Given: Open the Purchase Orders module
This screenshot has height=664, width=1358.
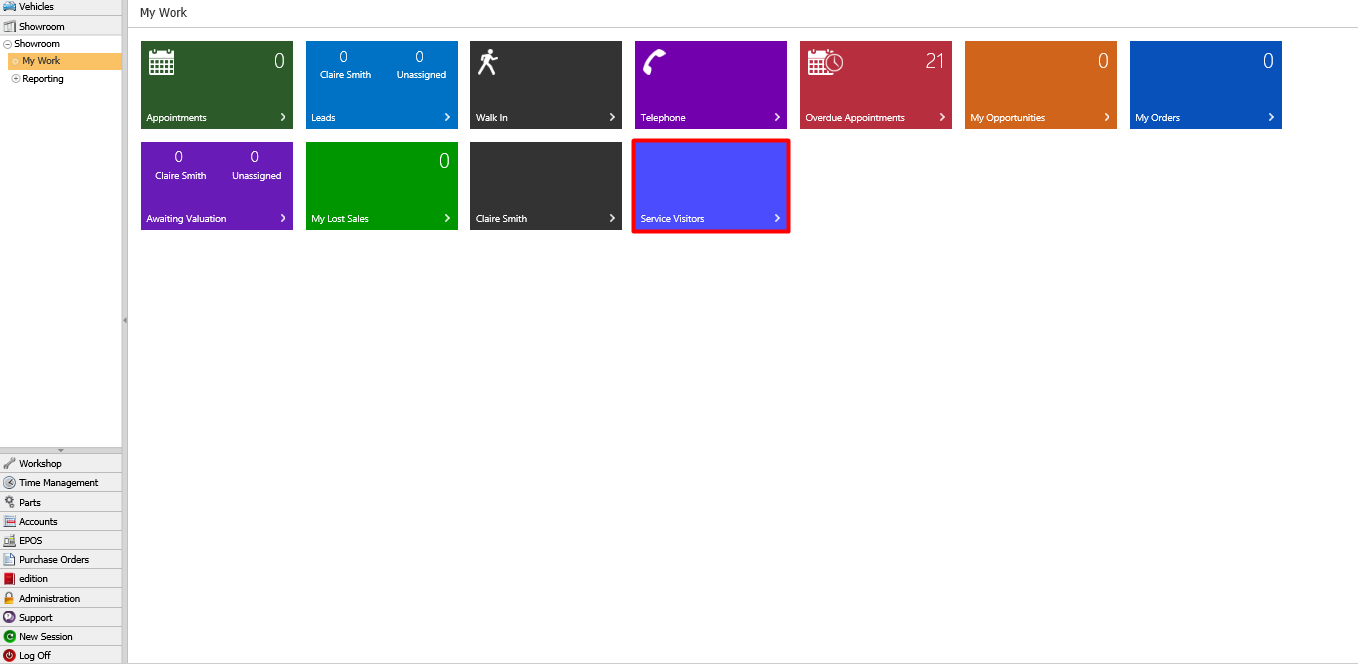Looking at the screenshot, I should point(61,559).
